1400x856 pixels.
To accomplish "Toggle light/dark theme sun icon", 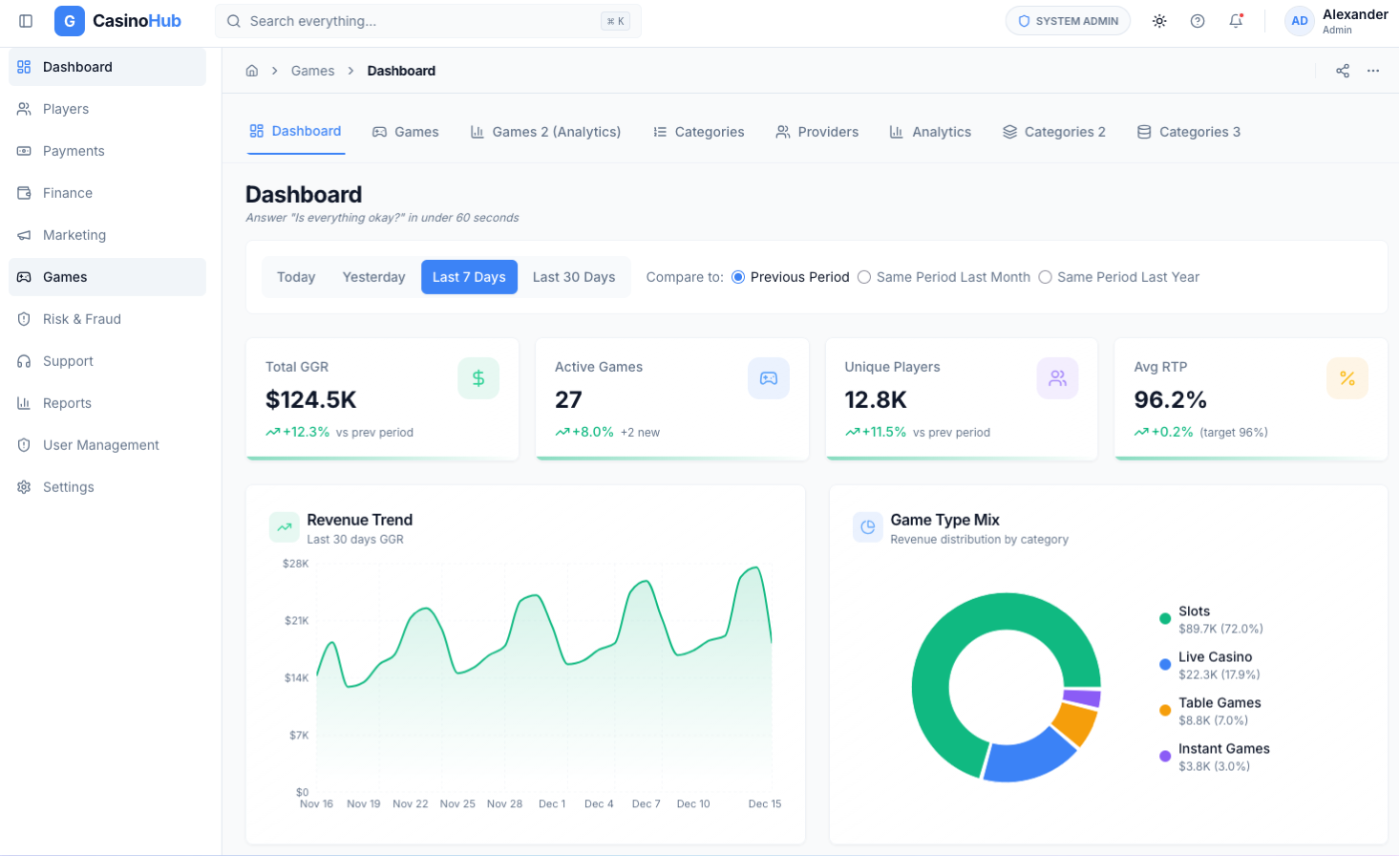I will [1159, 21].
